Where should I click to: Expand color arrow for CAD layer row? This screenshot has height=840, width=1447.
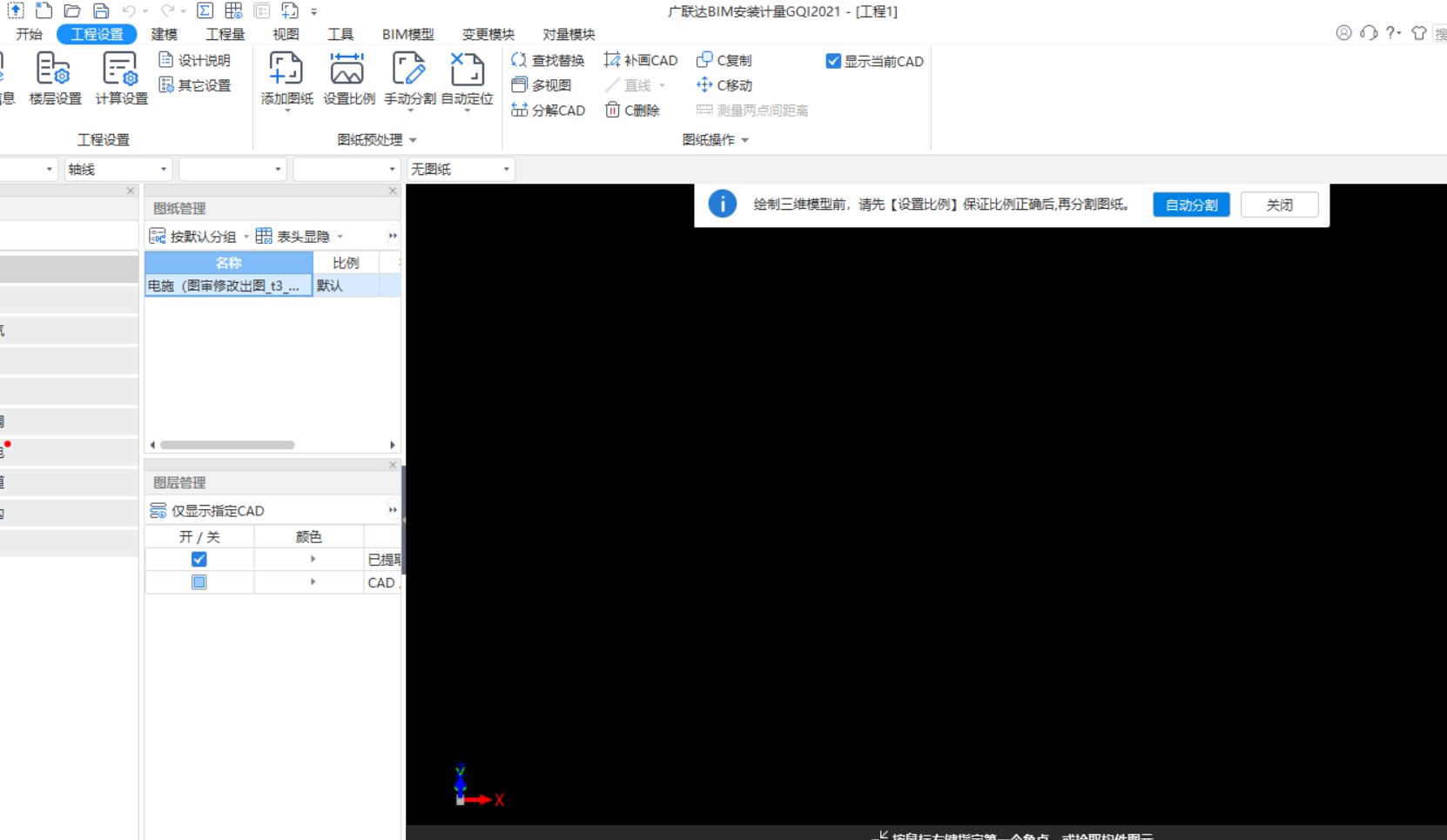pos(313,581)
